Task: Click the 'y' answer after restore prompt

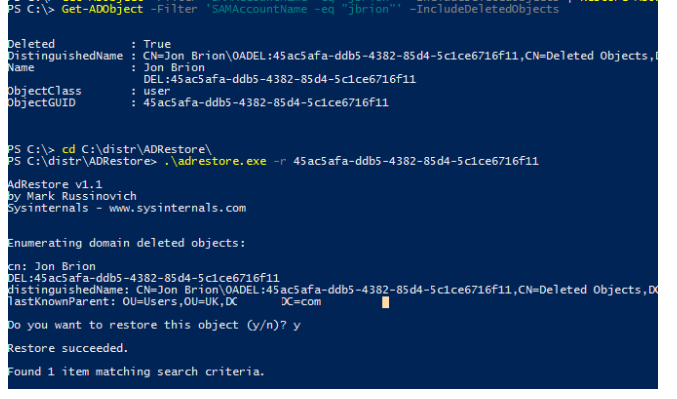Action: click(297, 326)
